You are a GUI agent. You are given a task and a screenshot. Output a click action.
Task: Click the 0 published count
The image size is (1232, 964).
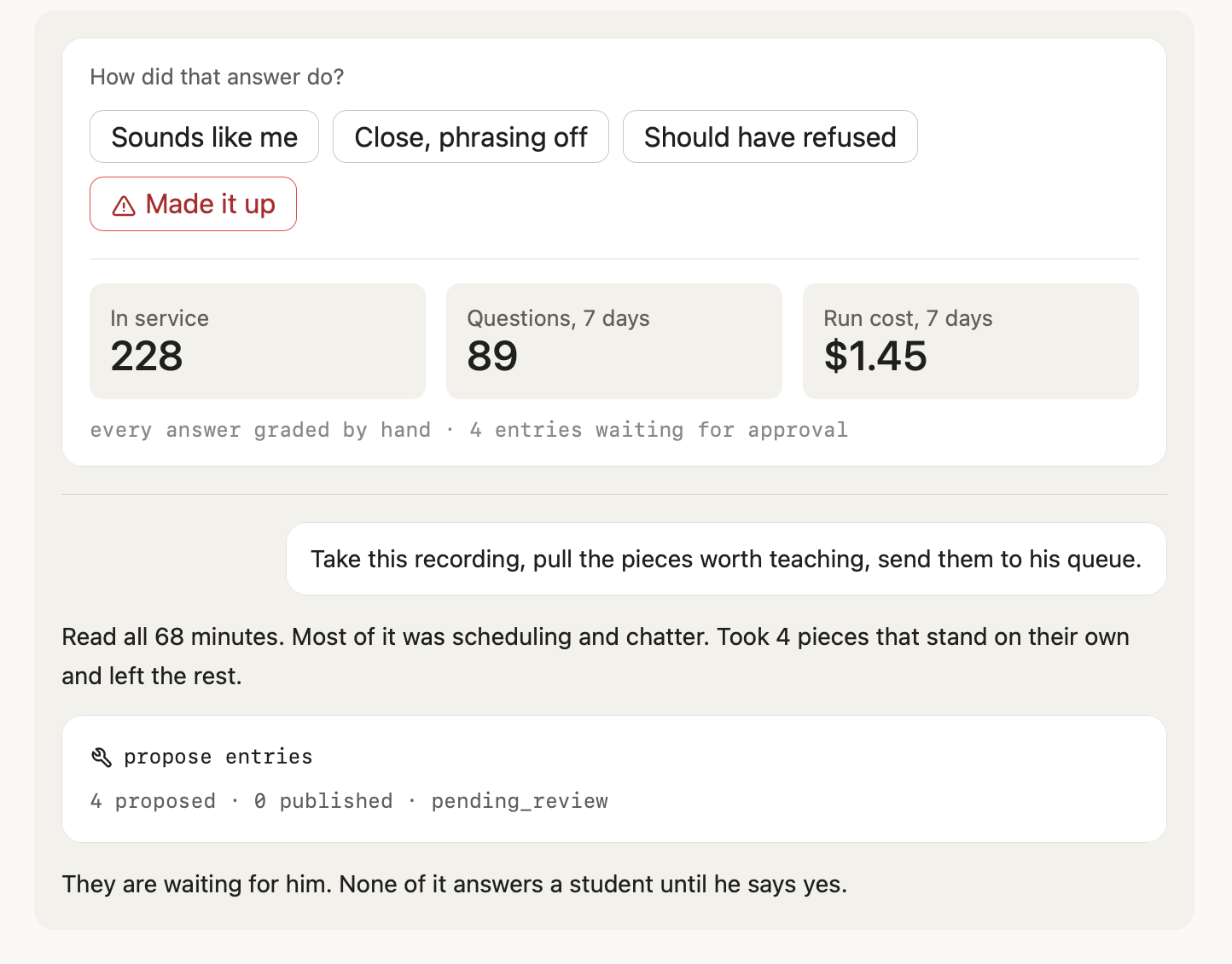(323, 801)
